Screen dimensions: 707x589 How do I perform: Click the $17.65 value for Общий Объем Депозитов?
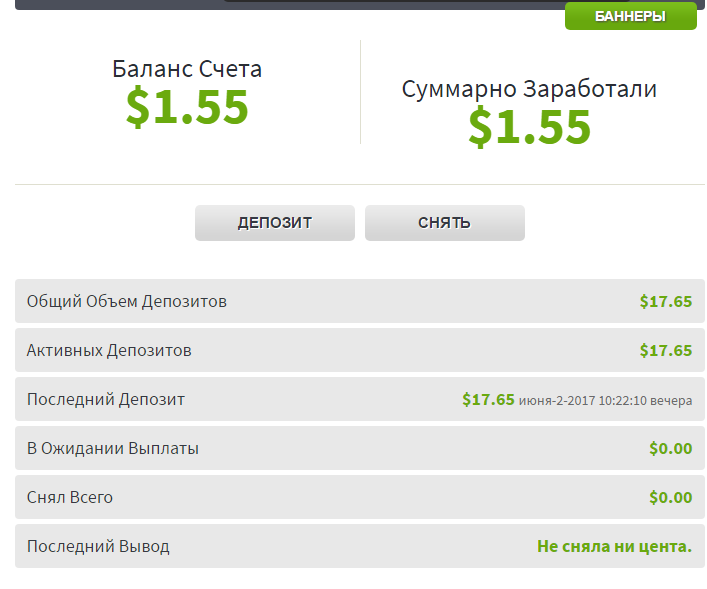coord(666,301)
